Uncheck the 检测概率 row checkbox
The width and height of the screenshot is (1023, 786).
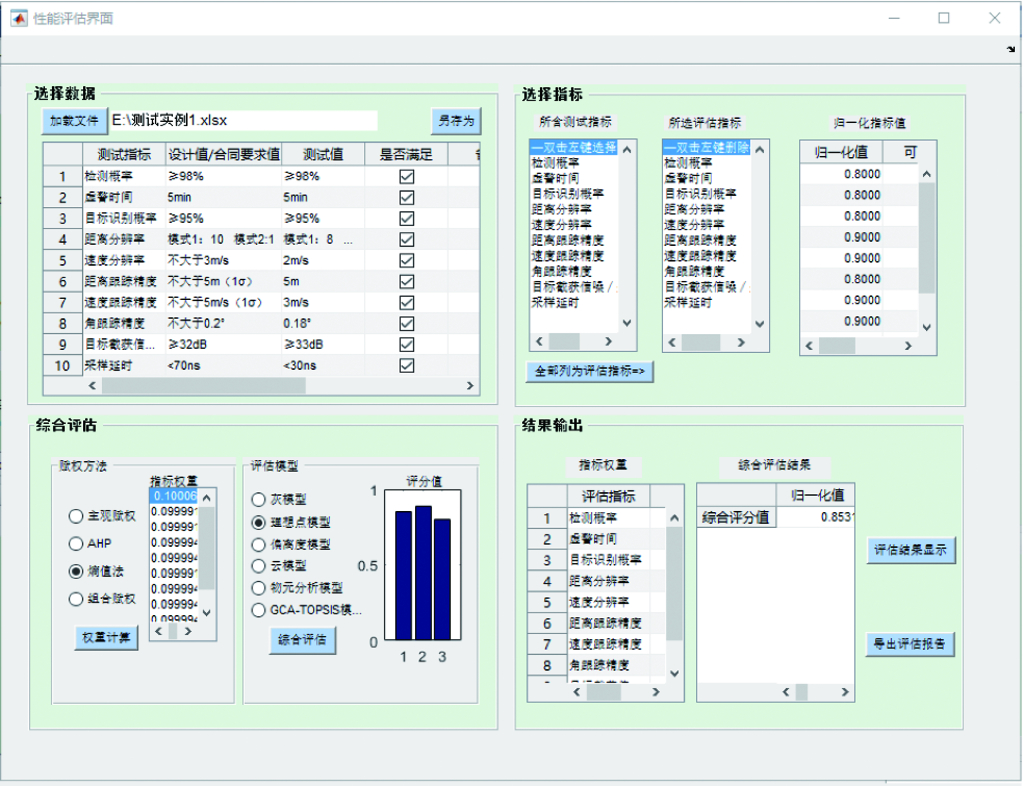click(406, 176)
